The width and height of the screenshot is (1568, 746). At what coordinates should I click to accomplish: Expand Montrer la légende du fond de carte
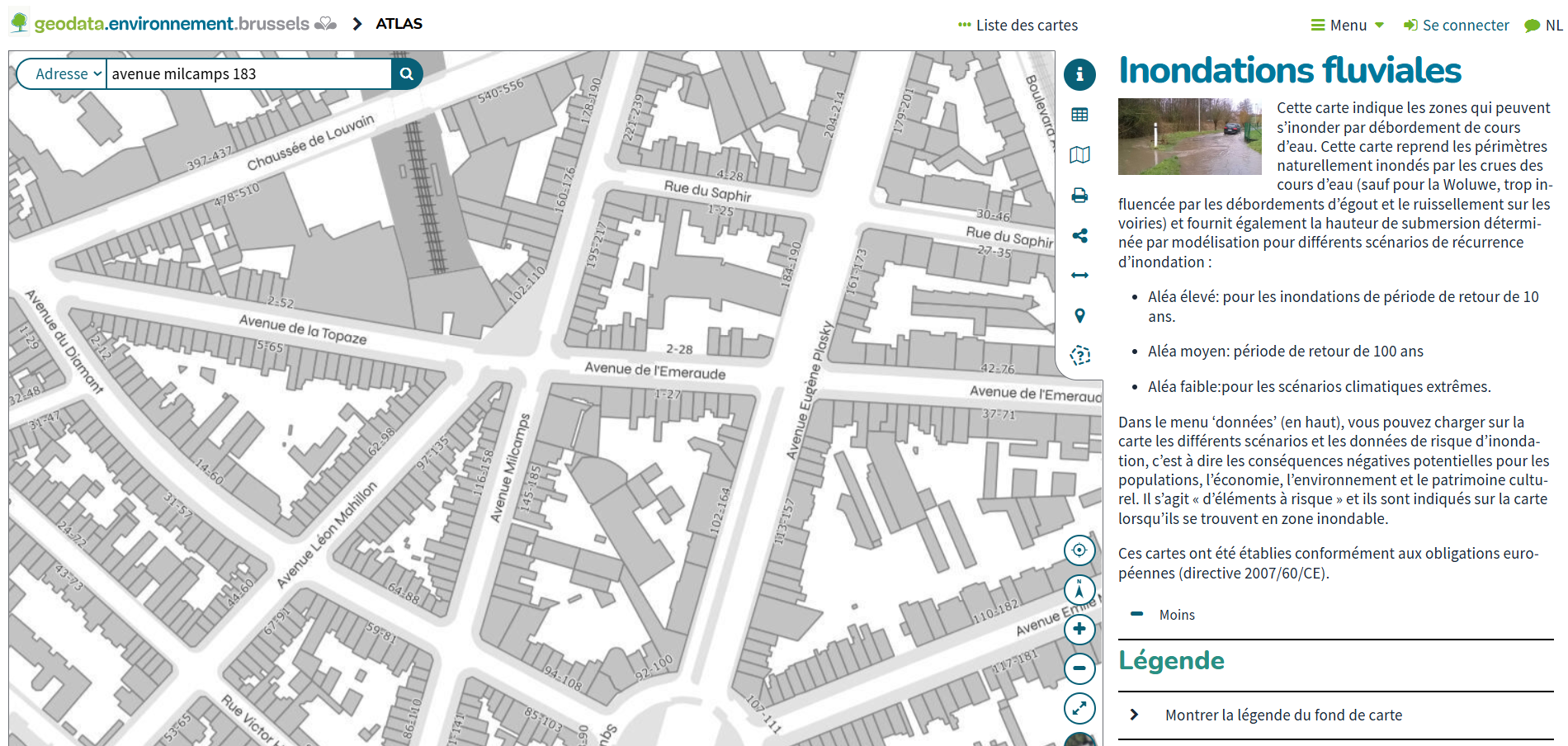(1282, 715)
